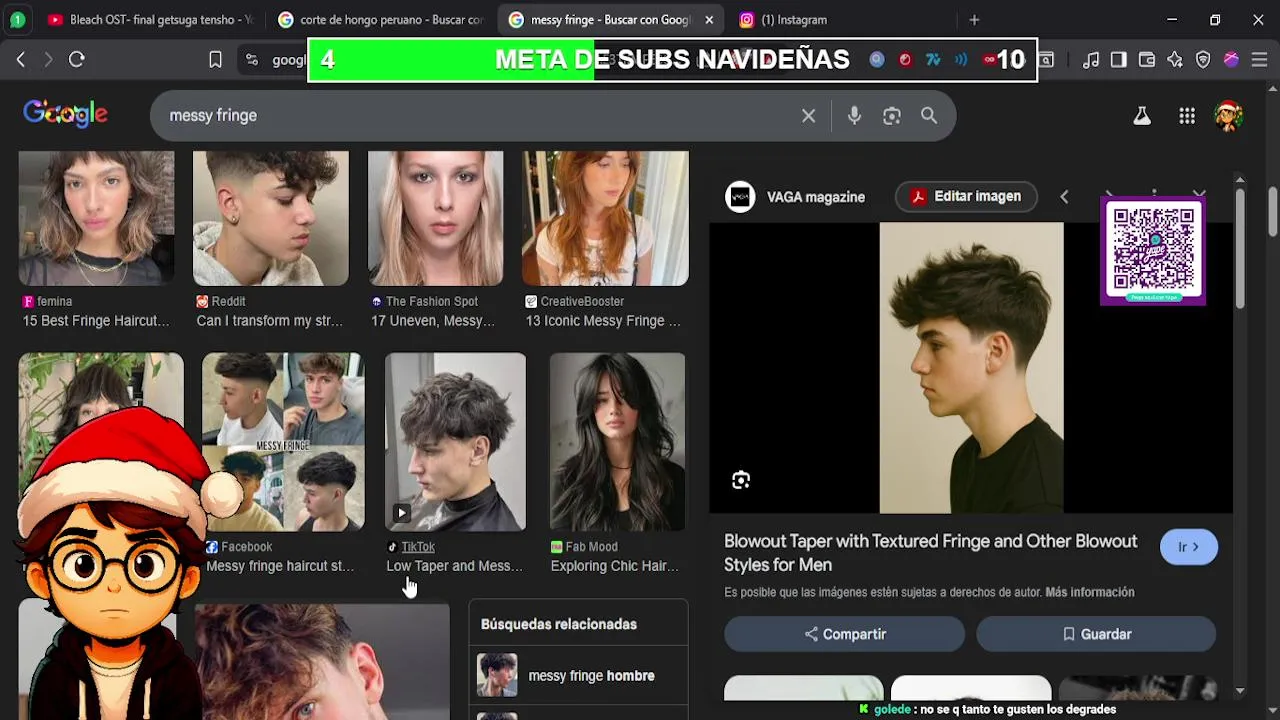Click the Compartir button
The height and width of the screenshot is (720, 1280).
point(844,634)
